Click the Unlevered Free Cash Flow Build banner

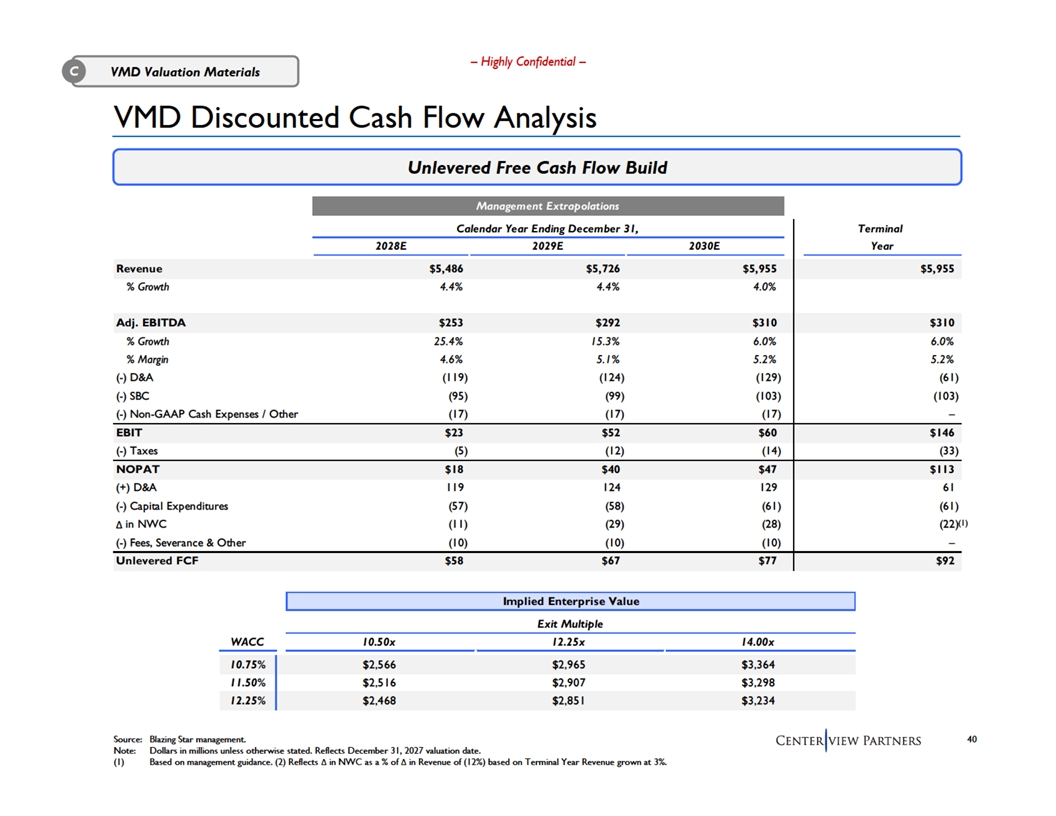tap(537, 167)
